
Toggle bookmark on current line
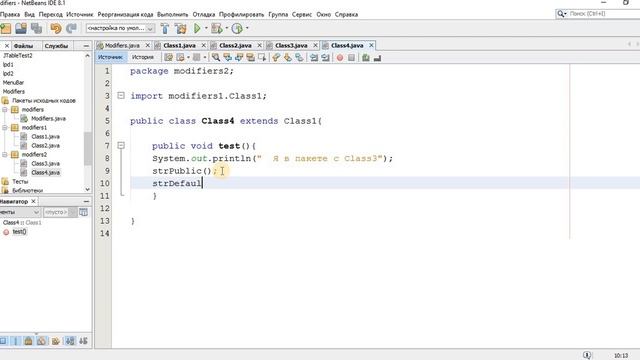(x=299, y=58)
